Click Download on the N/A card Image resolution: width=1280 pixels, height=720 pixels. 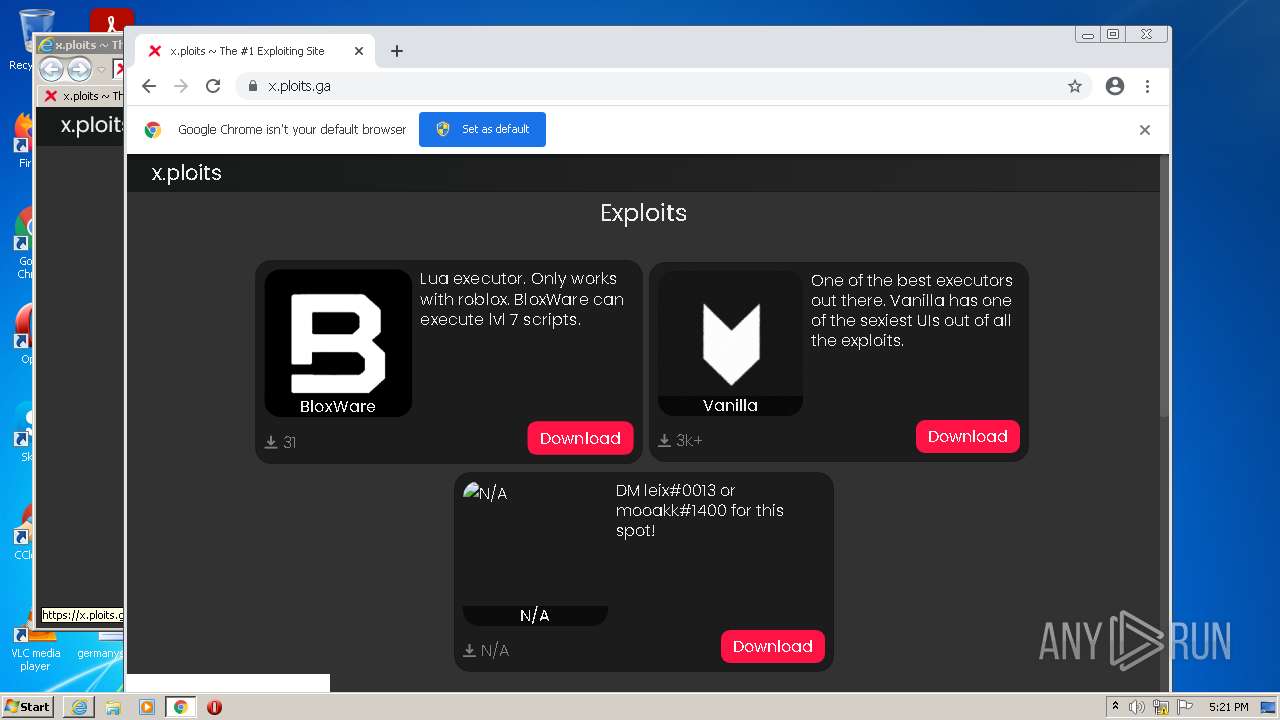coord(772,646)
